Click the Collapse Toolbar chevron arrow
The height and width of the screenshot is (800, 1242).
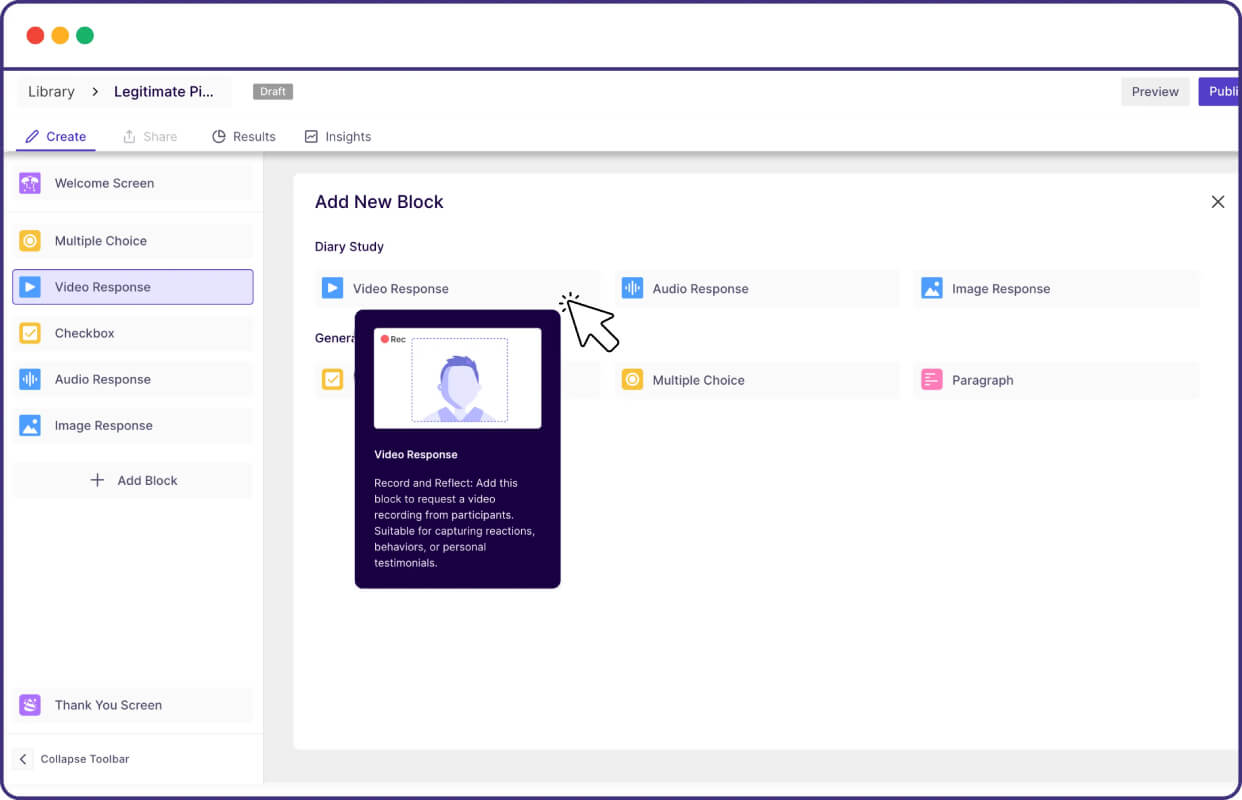click(x=23, y=759)
